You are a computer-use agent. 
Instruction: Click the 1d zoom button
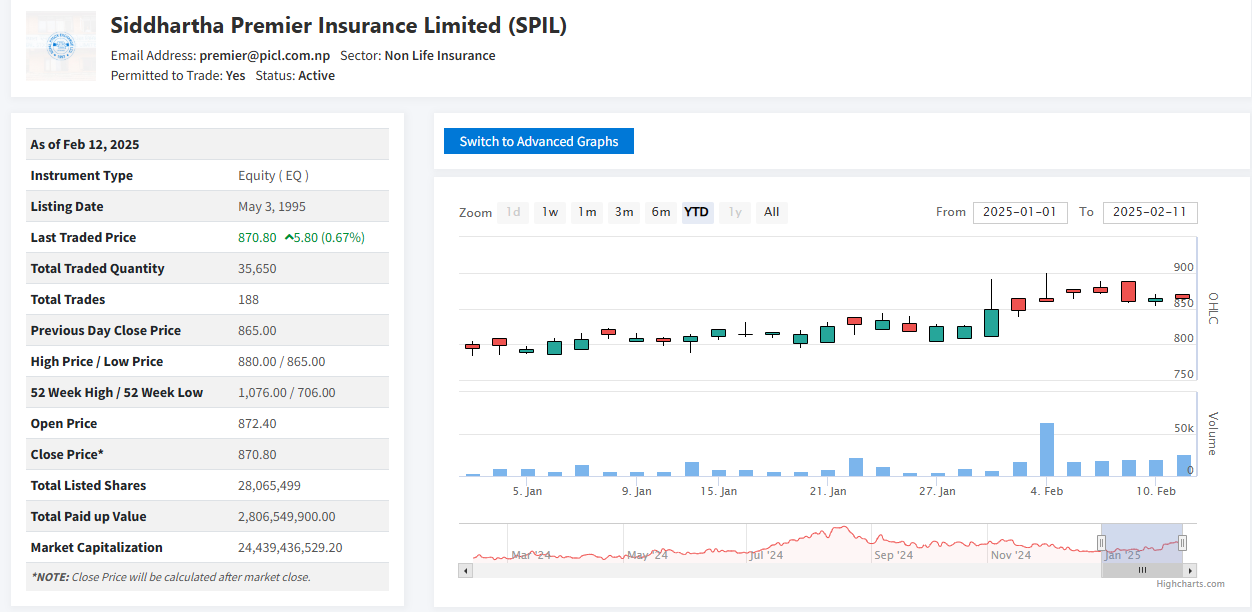click(513, 212)
